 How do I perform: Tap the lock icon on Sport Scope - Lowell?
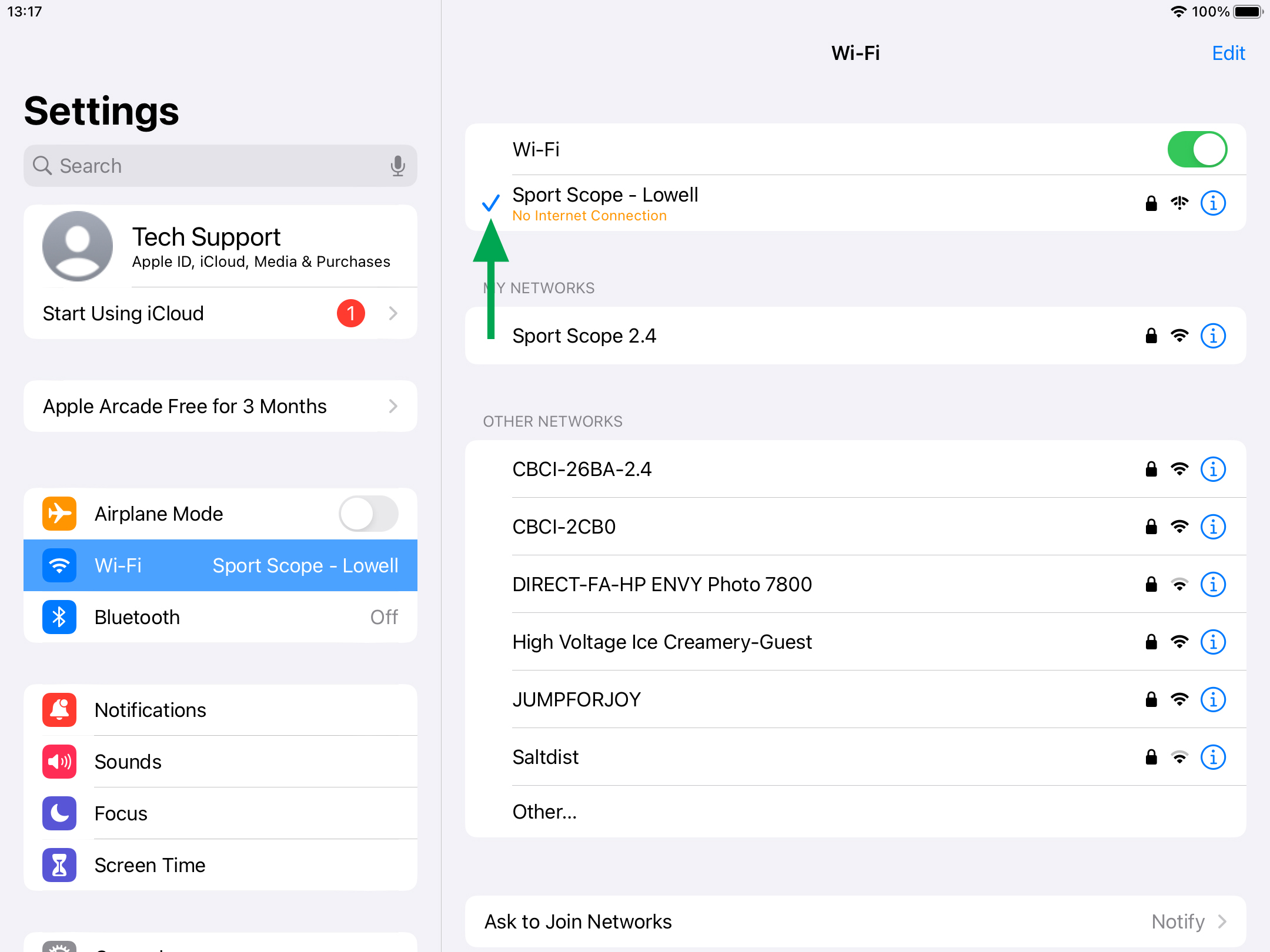pyautogui.click(x=1151, y=203)
